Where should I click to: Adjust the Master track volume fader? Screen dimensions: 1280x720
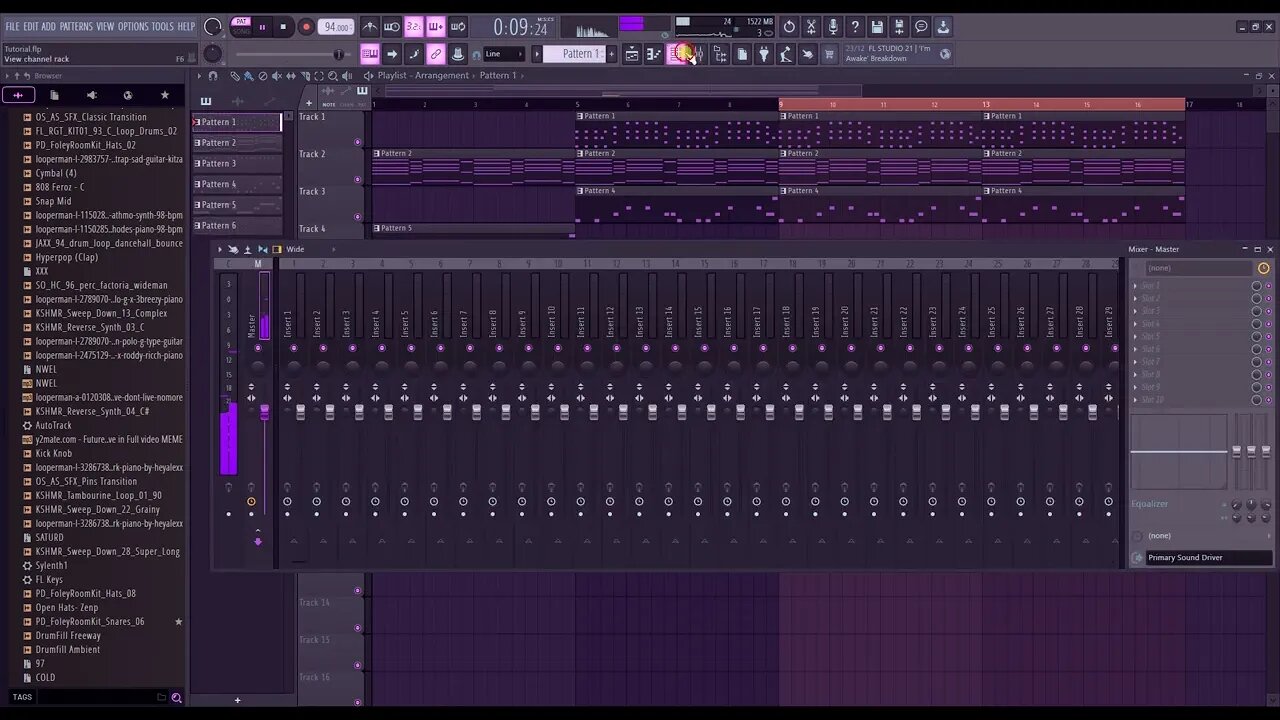pos(264,412)
